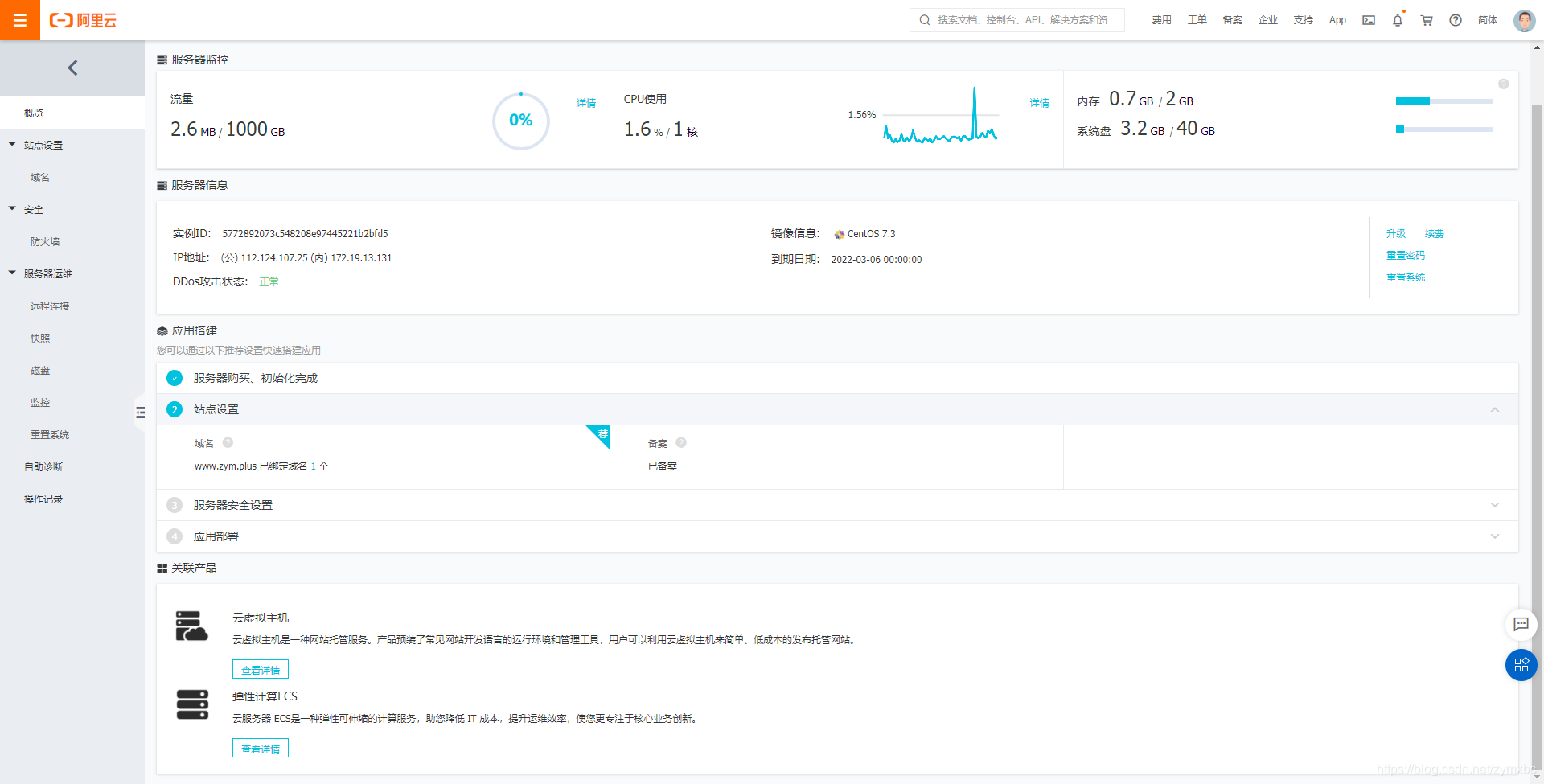Click the sidebar collapse handle icon

[140, 413]
